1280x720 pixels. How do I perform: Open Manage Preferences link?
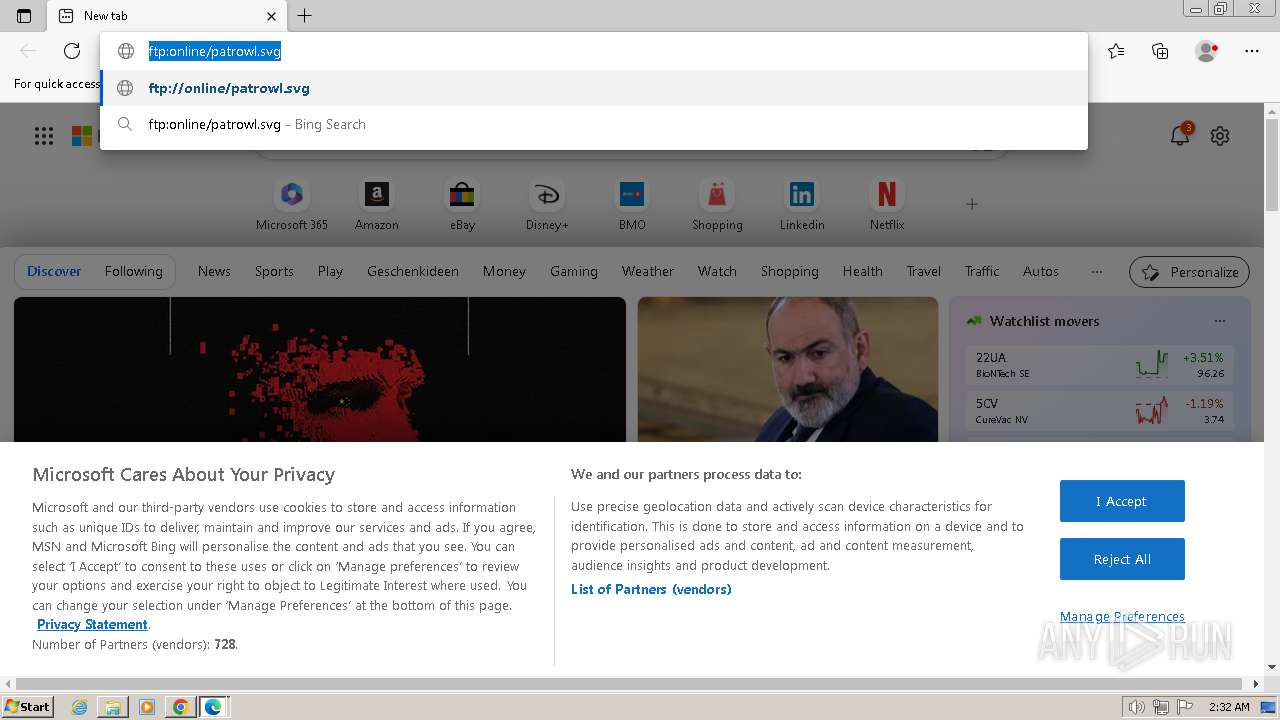(x=1122, y=616)
